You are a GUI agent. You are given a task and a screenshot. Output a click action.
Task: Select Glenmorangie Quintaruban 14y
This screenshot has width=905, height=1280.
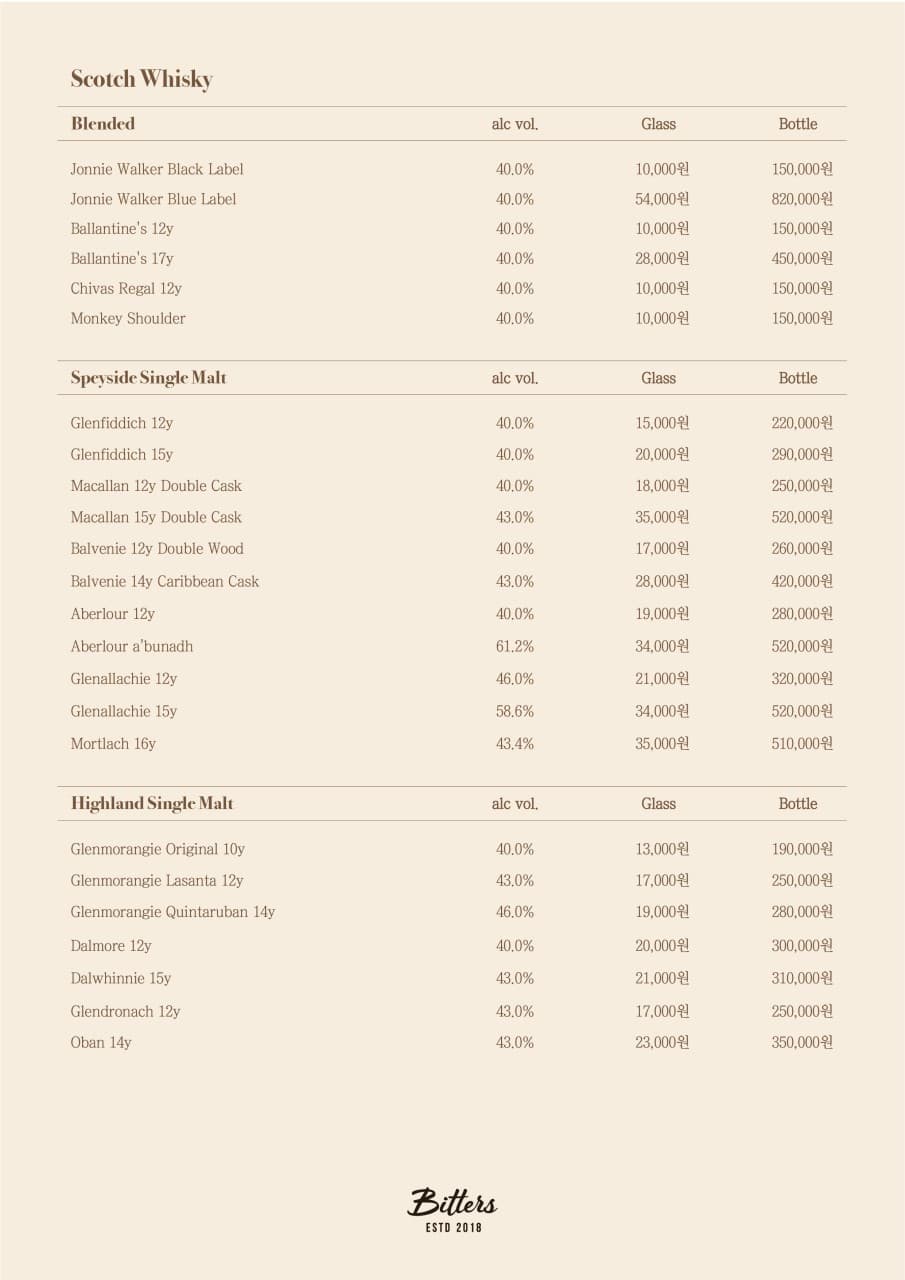click(x=173, y=912)
